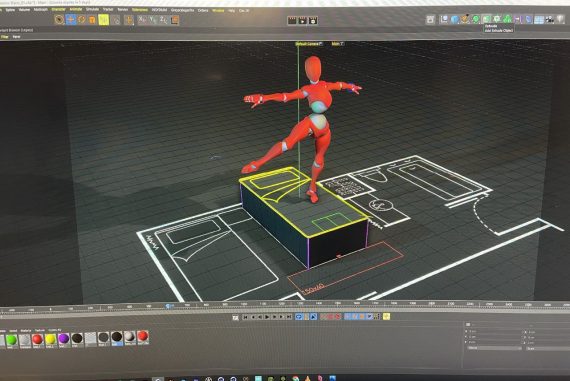Image resolution: width=570 pixels, height=381 pixels.
Task: Open the MoGraph menu
Action: coord(40,9)
